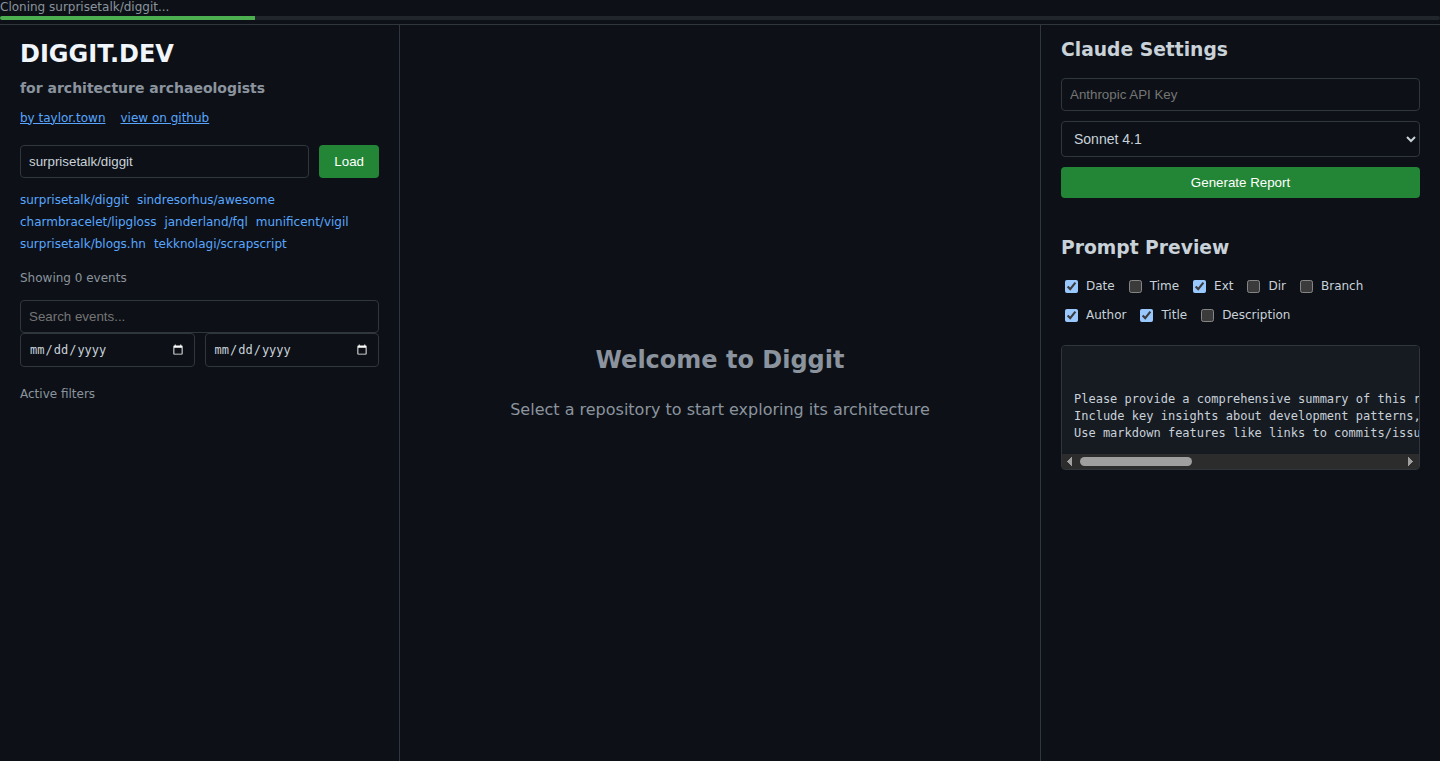The image size is (1440, 761).
Task: Select the surprisetalk/diggit repo suggestion link
Action: [74, 200]
